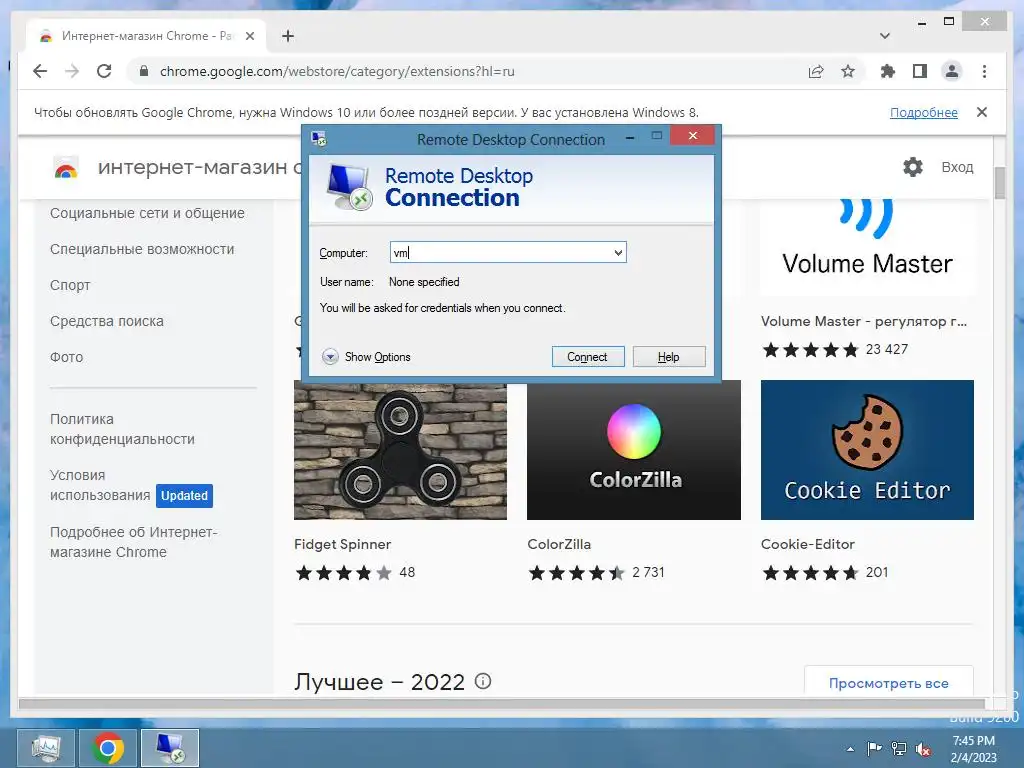Viewport: 1024px width, 768px height.
Task: Open Подробнее об Интернет-магазине Chrome link
Action: [134, 542]
